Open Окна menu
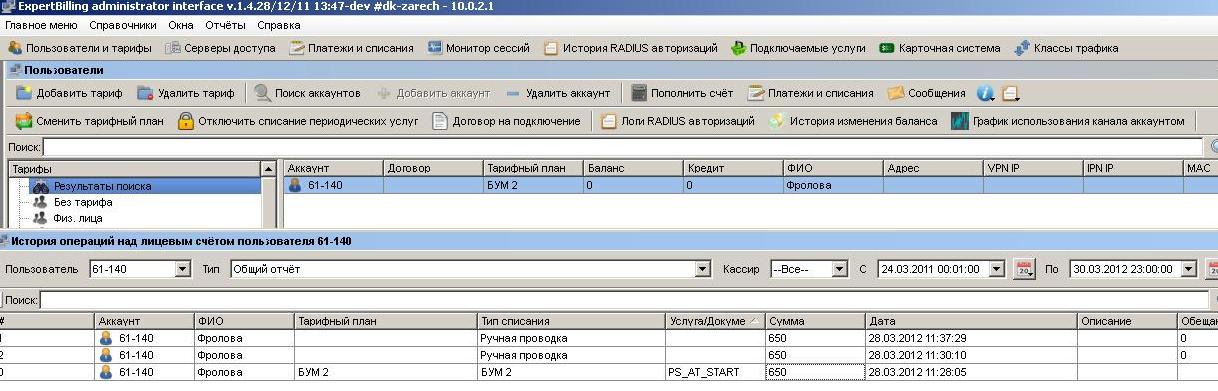Screen dimensions: 1218x391 pyautogui.click(x=181, y=24)
